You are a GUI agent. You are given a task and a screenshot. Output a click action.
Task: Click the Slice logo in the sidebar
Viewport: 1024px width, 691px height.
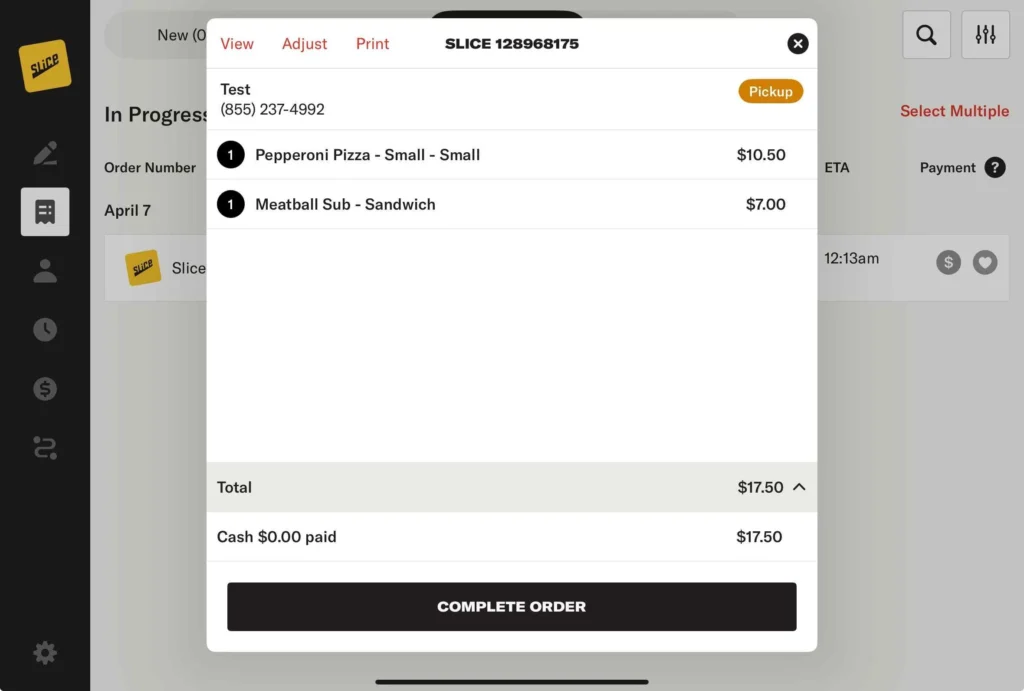click(x=45, y=66)
